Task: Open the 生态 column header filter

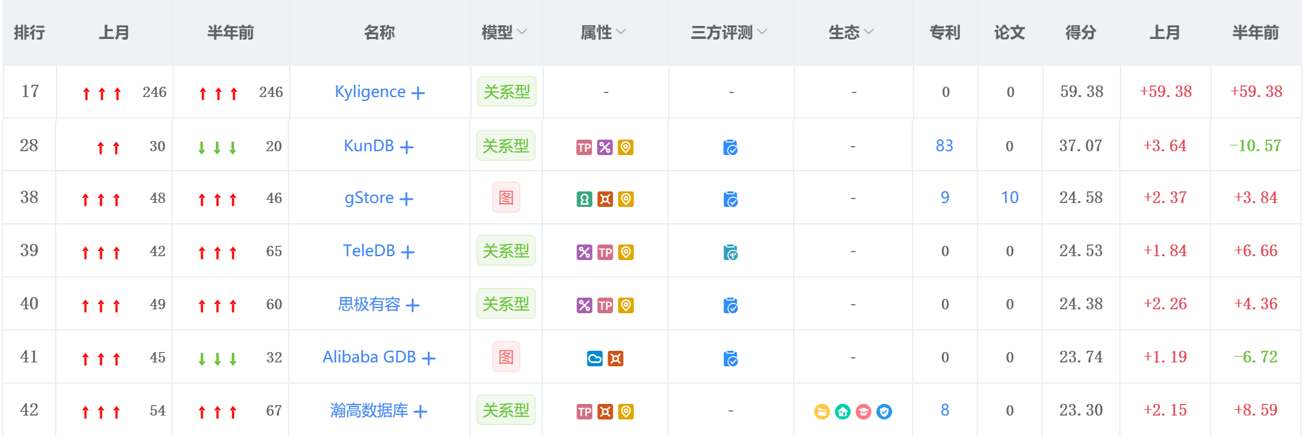Action: [868, 33]
